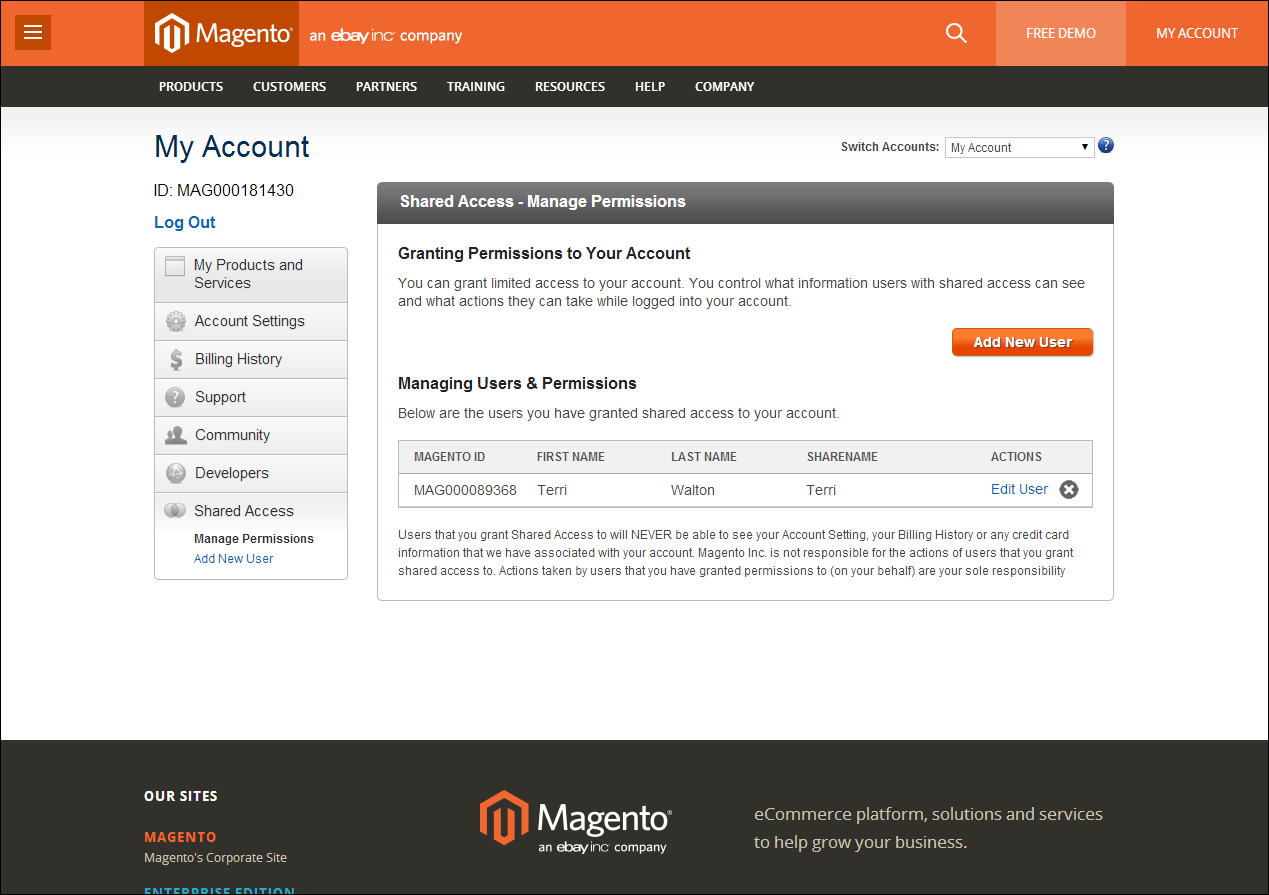The height and width of the screenshot is (895, 1269).
Task: Open Community in sidebar
Action: (251, 436)
